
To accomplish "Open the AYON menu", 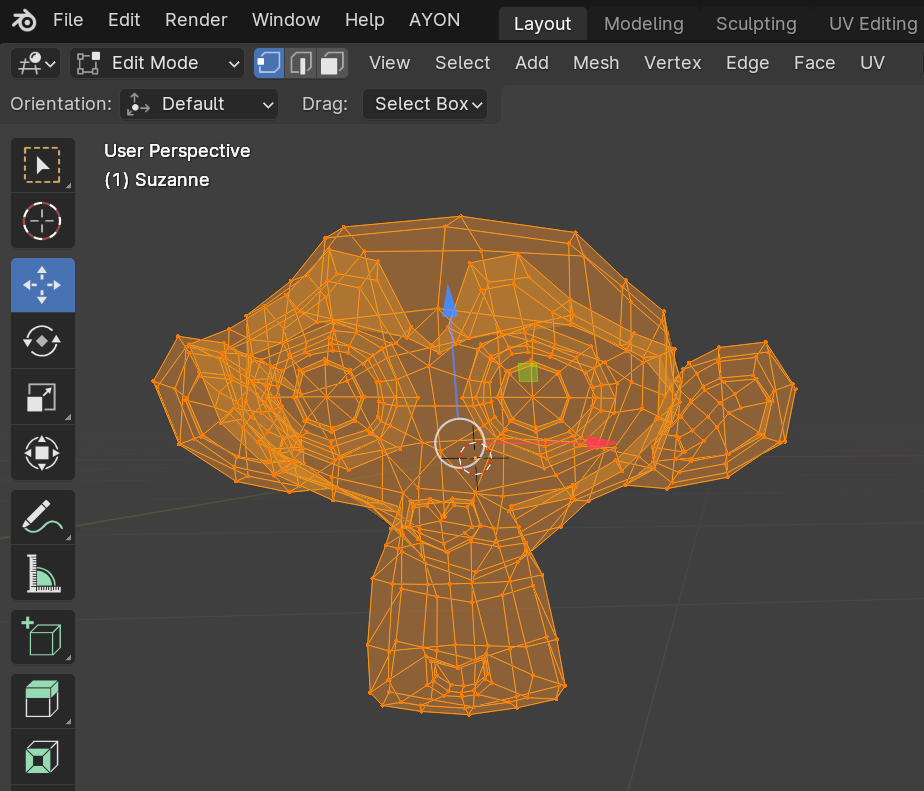I will 434,20.
